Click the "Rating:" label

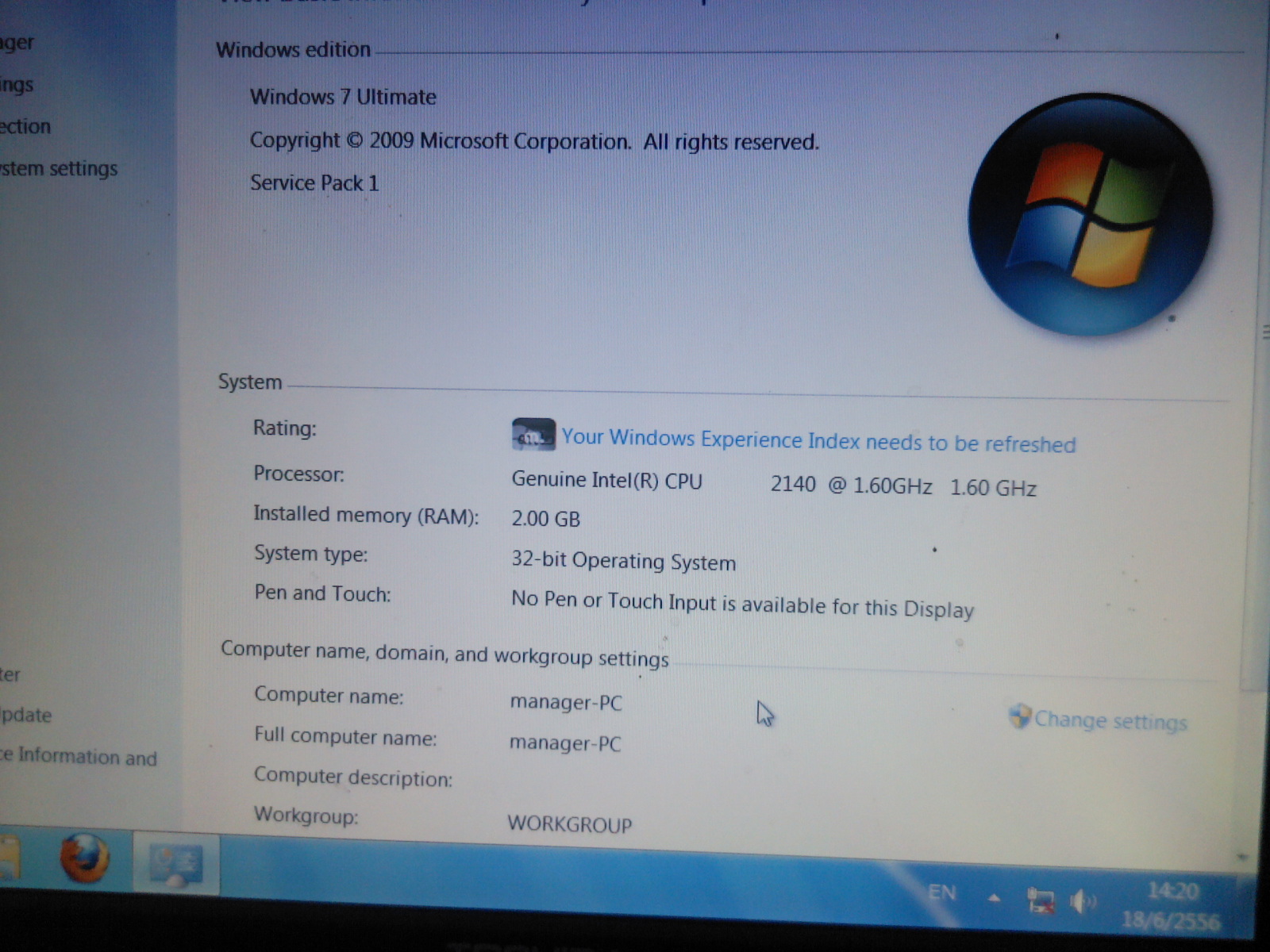284,428
